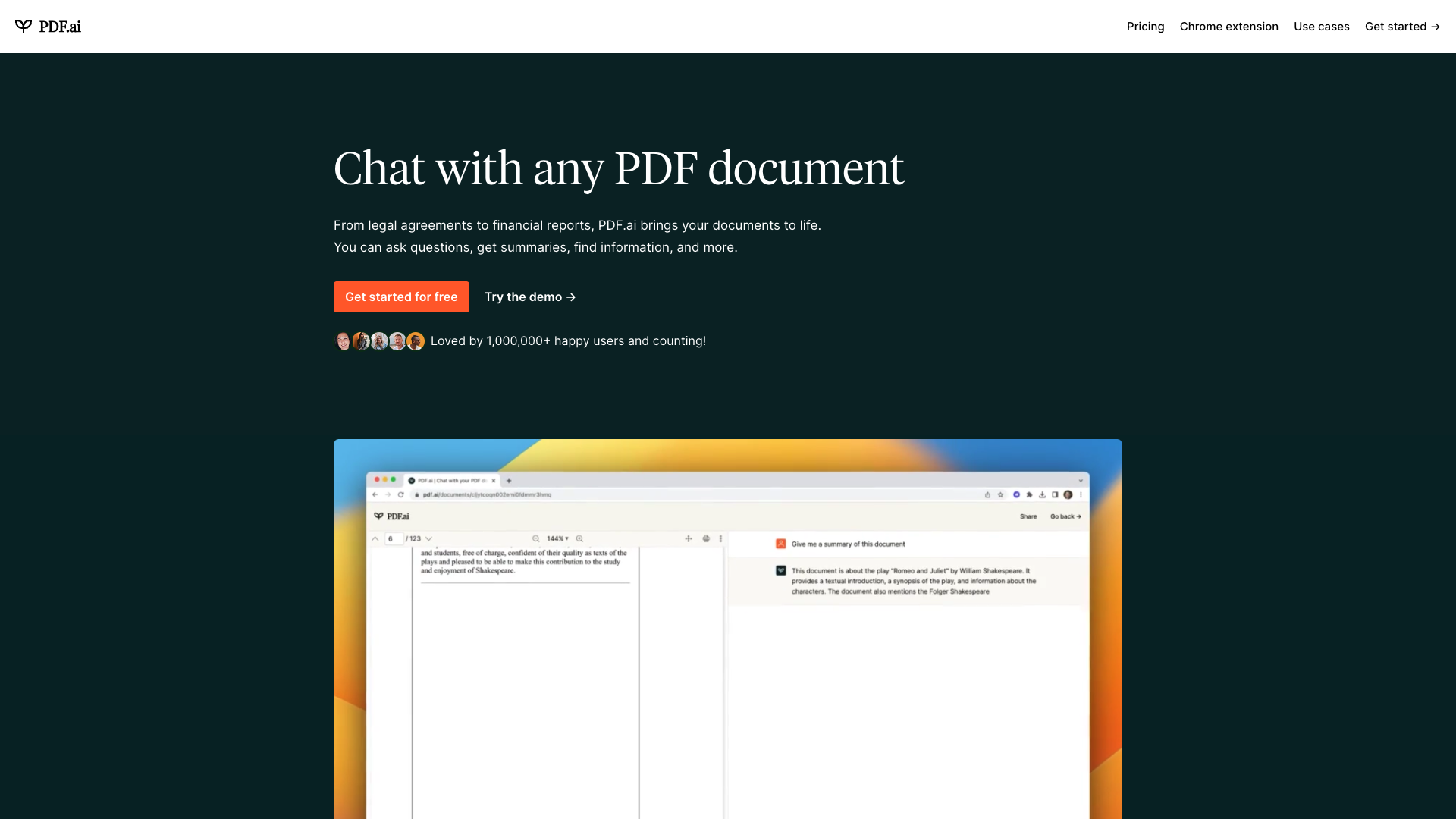The height and width of the screenshot is (819, 1456).
Task: Go to previous page with up chevron
Action: point(375,539)
